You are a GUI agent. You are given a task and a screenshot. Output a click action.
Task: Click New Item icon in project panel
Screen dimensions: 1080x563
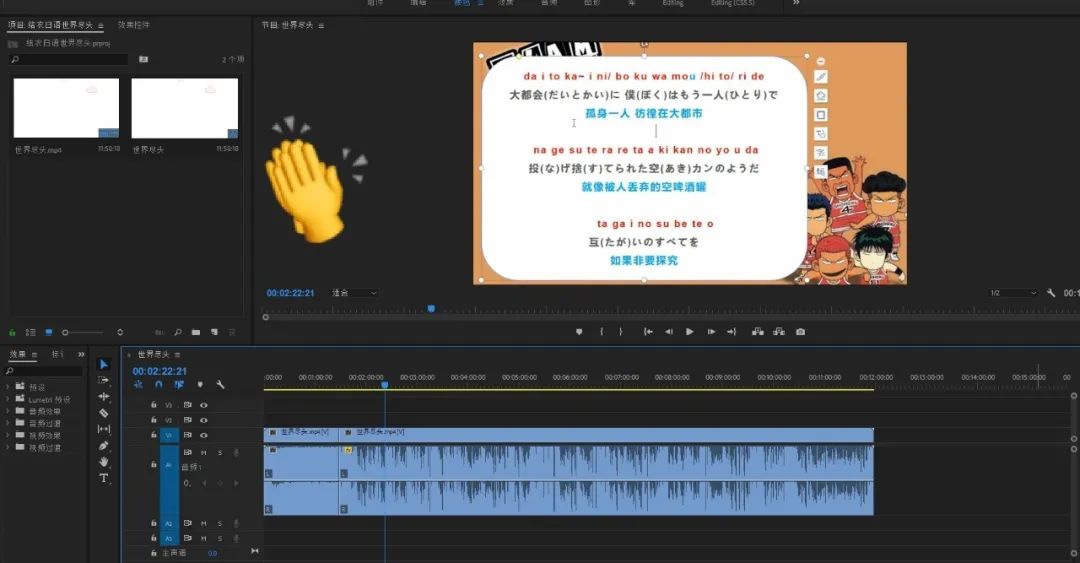pyautogui.click(x=214, y=332)
